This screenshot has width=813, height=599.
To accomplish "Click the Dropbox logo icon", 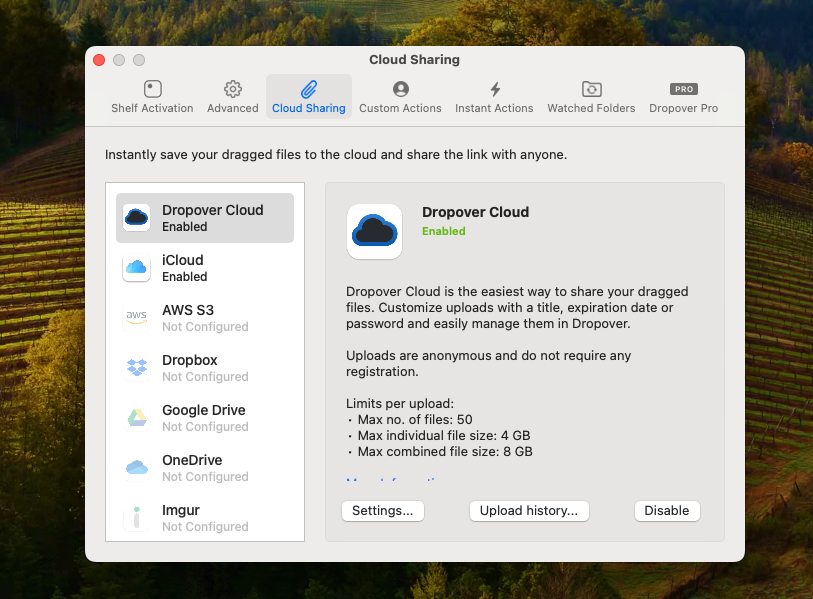I will coord(136,368).
